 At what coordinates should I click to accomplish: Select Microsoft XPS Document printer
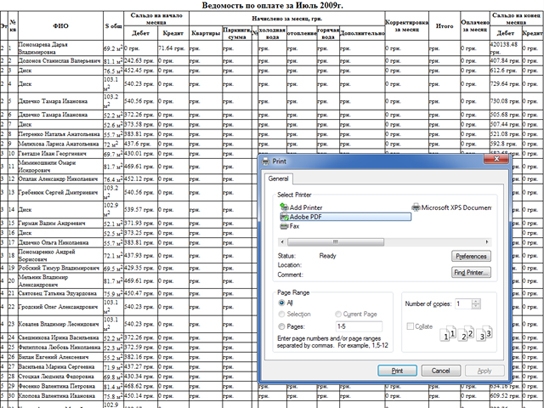451,207
